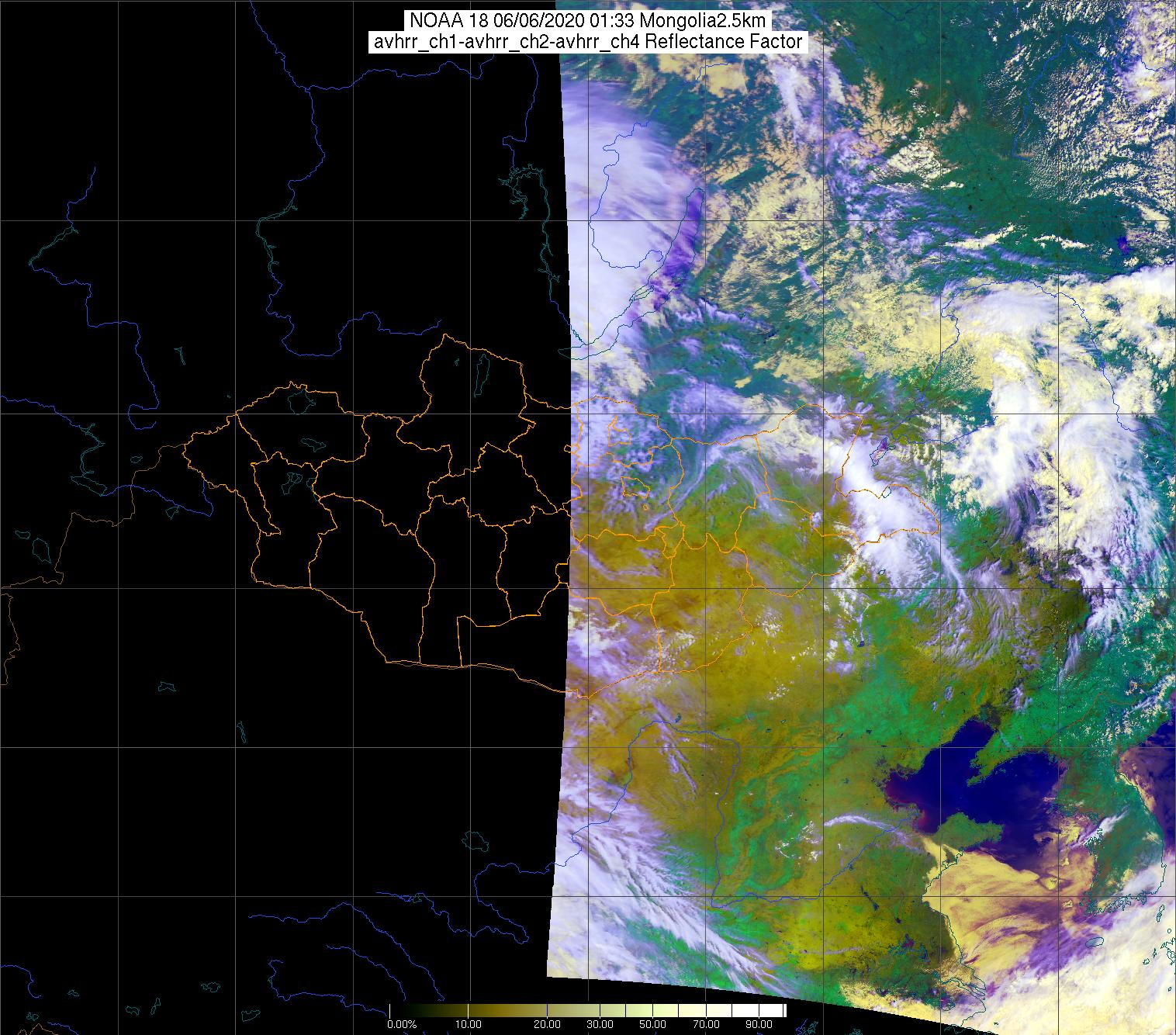This screenshot has width=1176, height=1035.
Task: Click the "30.00" colorbar label
Action: (x=600, y=1025)
